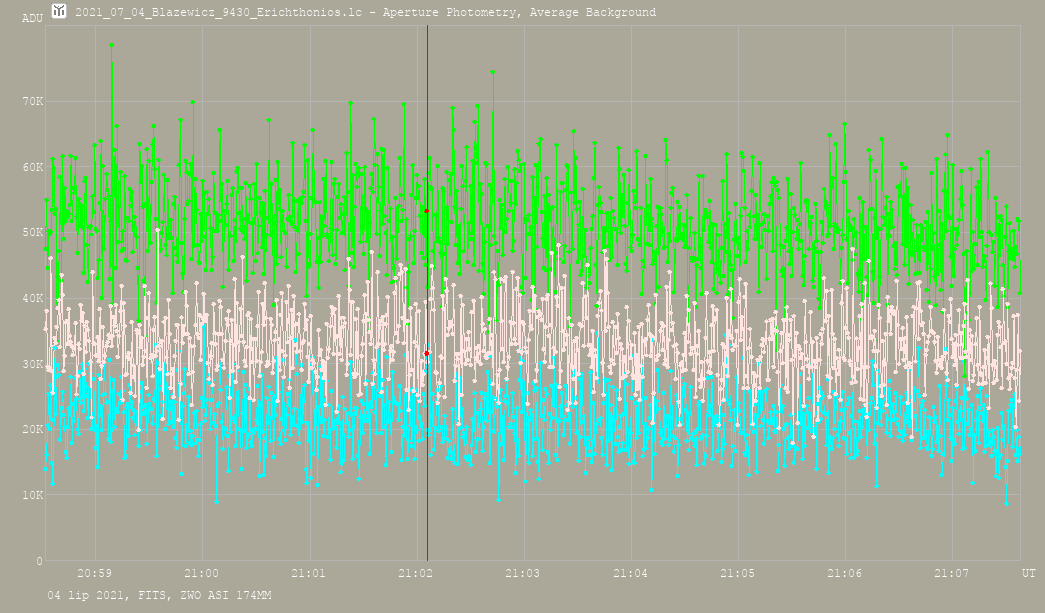Select the red point on green curve
This screenshot has height=613, width=1045.
(427, 211)
